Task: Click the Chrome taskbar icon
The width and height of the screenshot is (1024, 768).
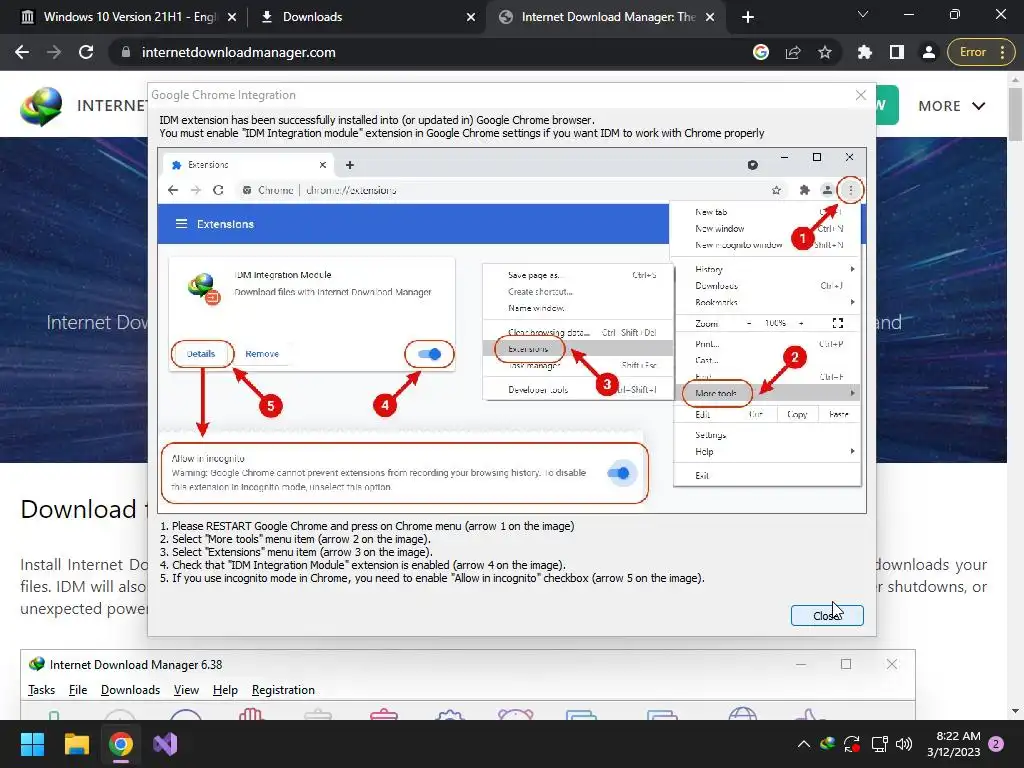Action: pyautogui.click(x=121, y=744)
